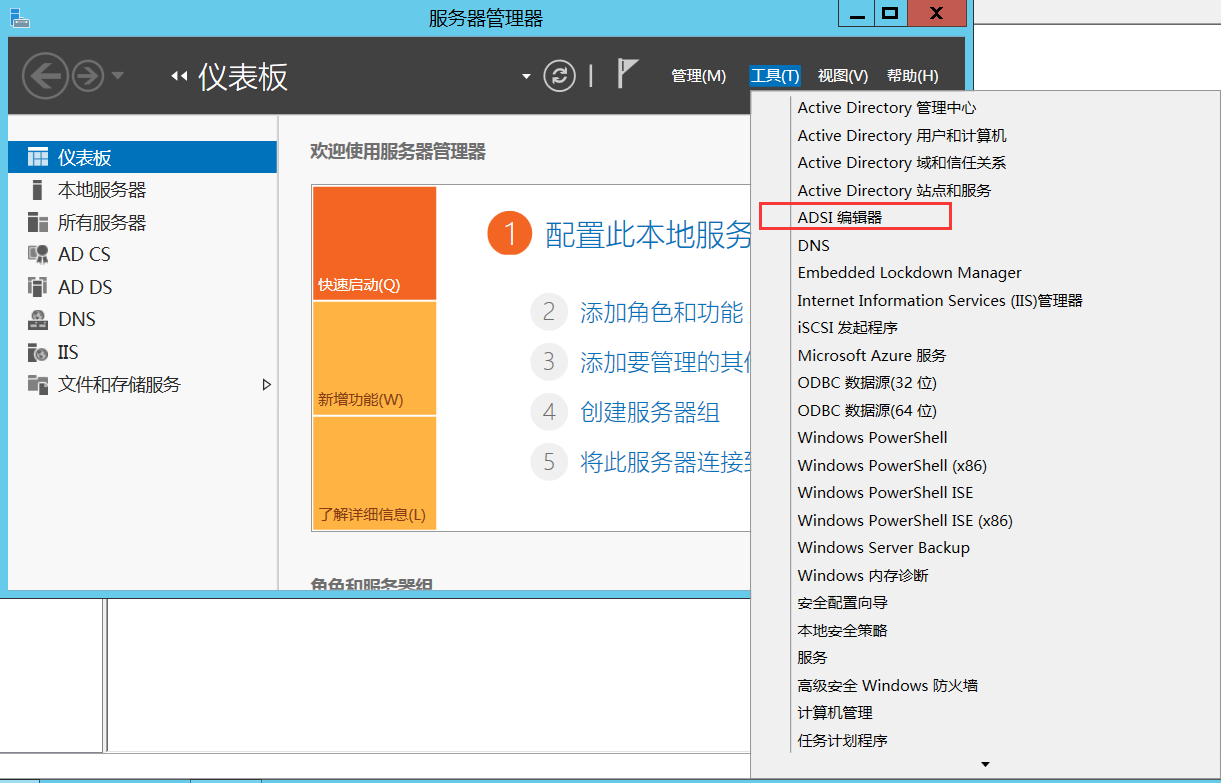The image size is (1221, 783).
Task: Open the dropdown arrow beside refresh
Action: tap(527, 77)
